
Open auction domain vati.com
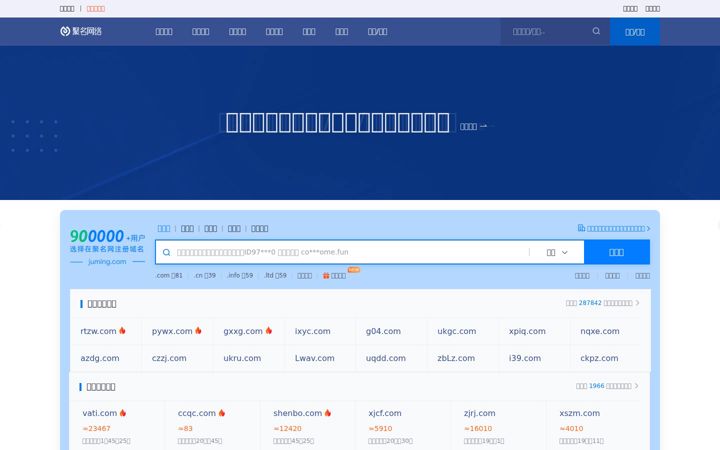[x=100, y=413]
